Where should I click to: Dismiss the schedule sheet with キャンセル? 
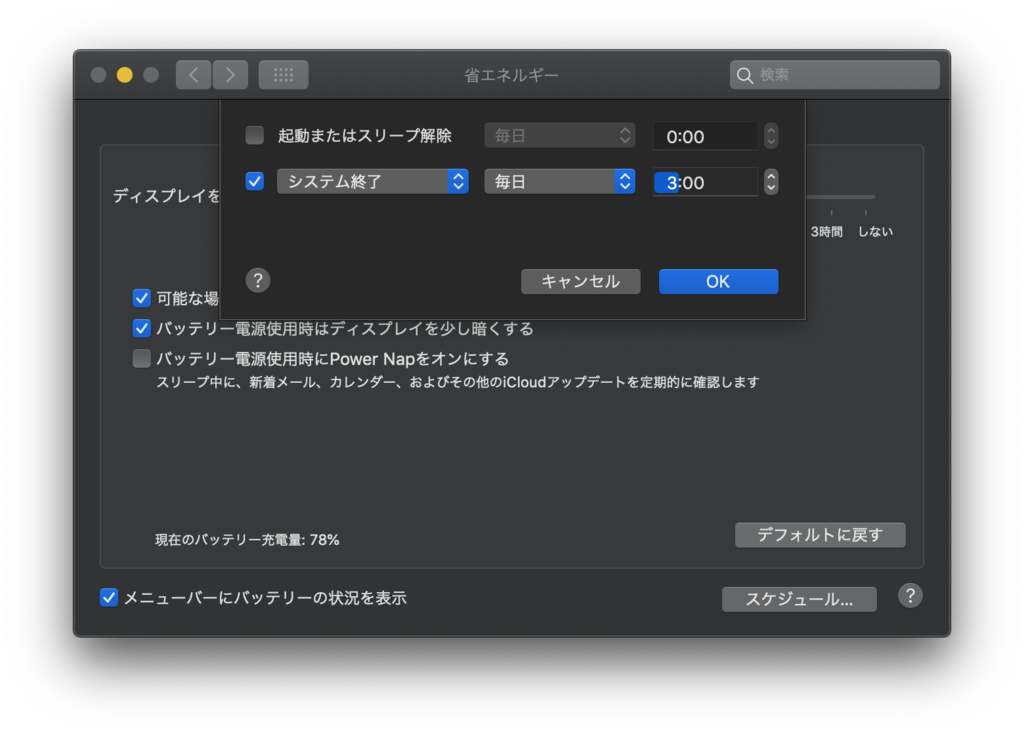[x=580, y=281]
